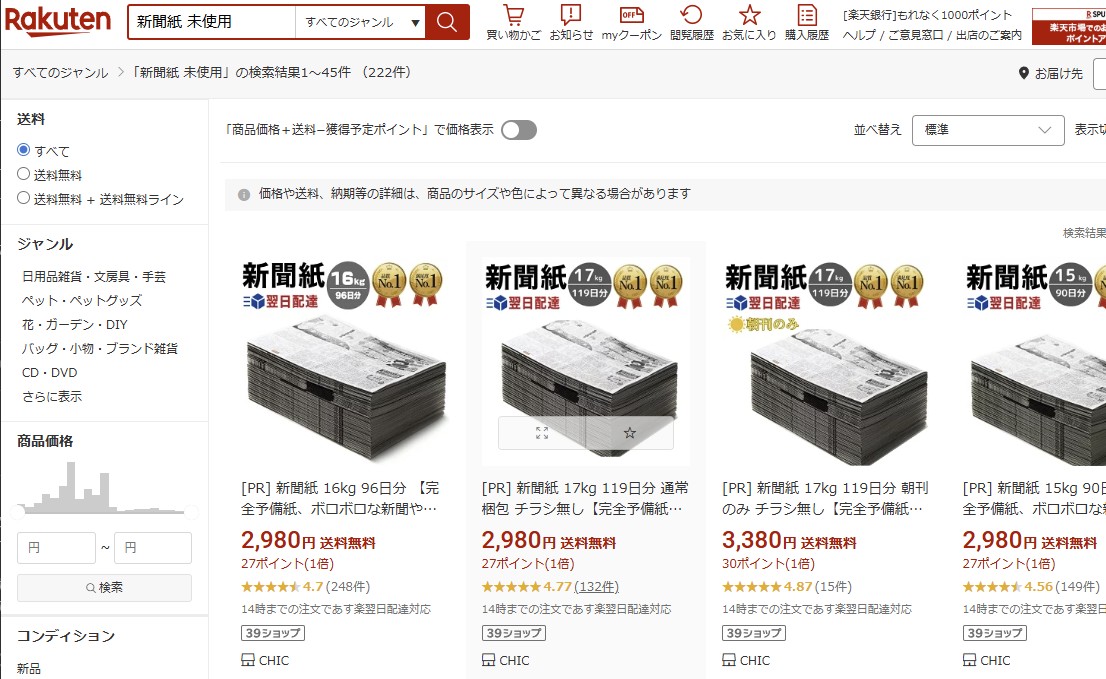Screen dimensions: 1106x679
Task: Expand the genre list with さらに表示
Action: click(51, 396)
